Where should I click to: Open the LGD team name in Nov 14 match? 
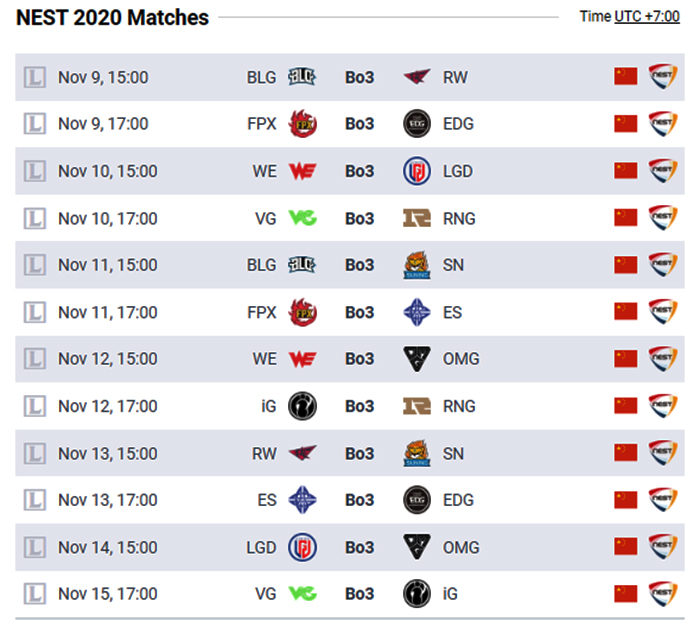pos(261,548)
